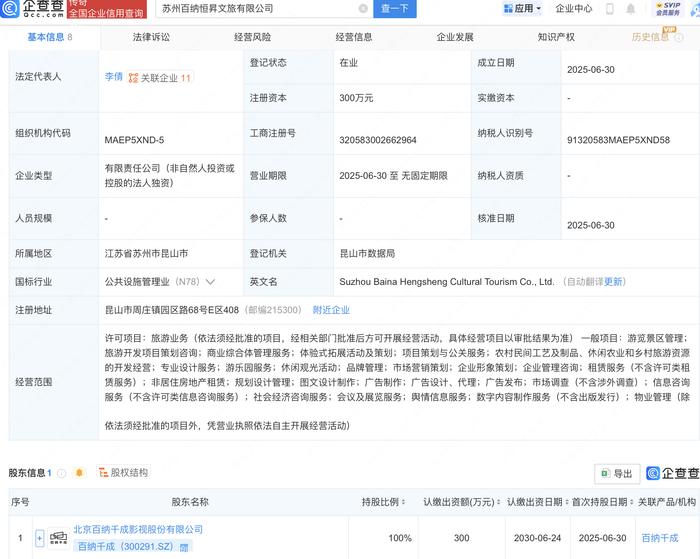The height and width of the screenshot is (559, 700).
Task: Switch to 经营信息 tab
Action: [354, 37]
